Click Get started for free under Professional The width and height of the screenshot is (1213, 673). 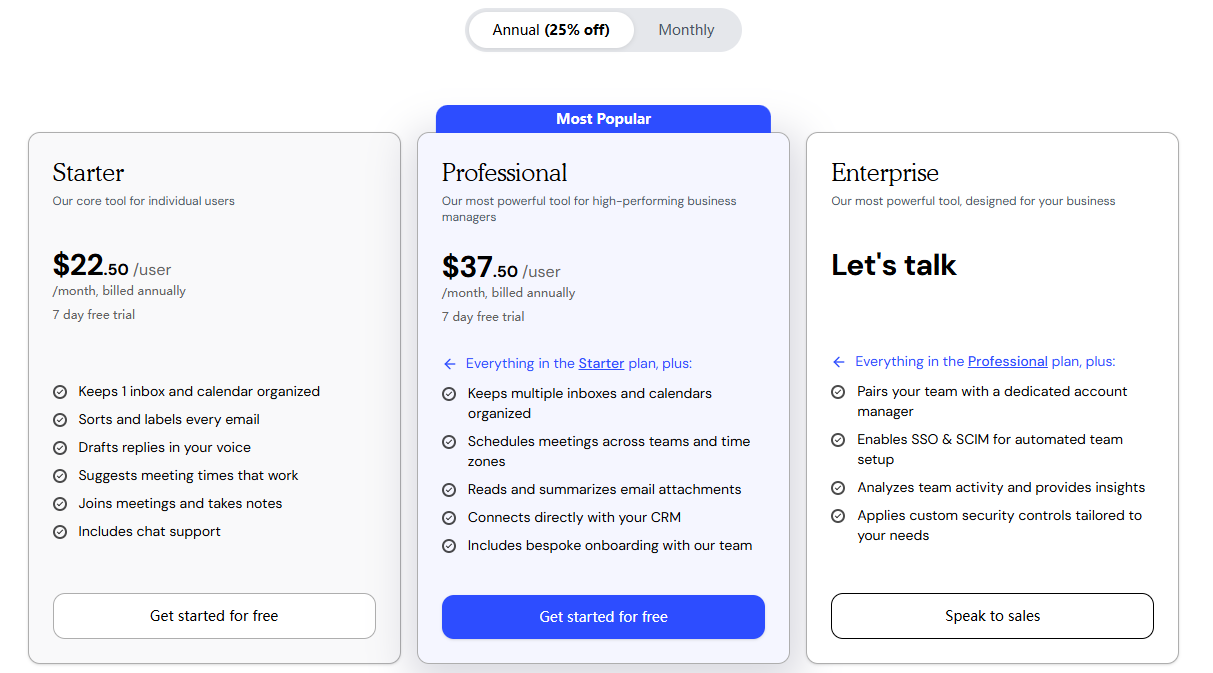pos(603,617)
